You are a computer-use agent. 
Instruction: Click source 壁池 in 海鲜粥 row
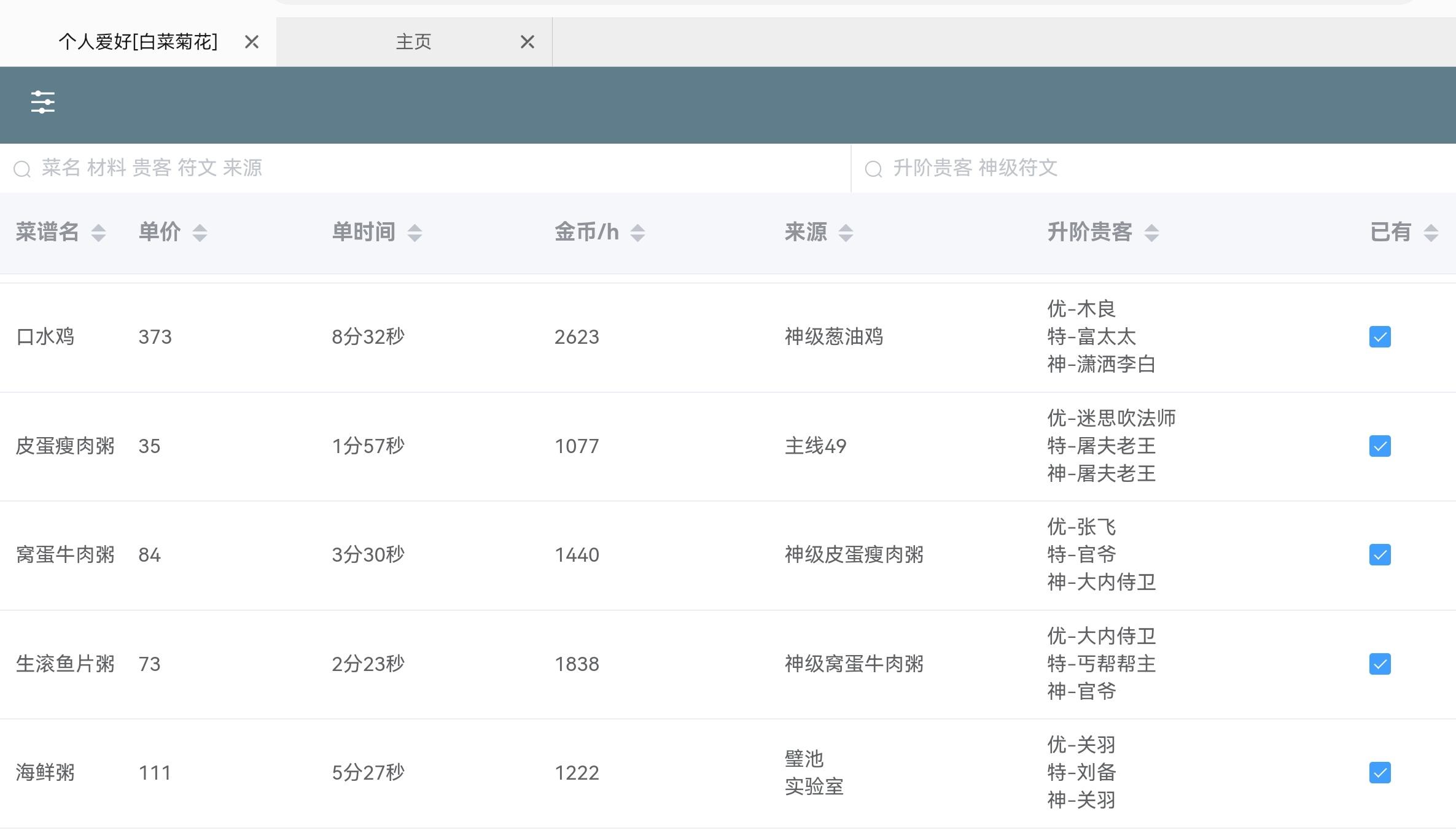click(804, 759)
